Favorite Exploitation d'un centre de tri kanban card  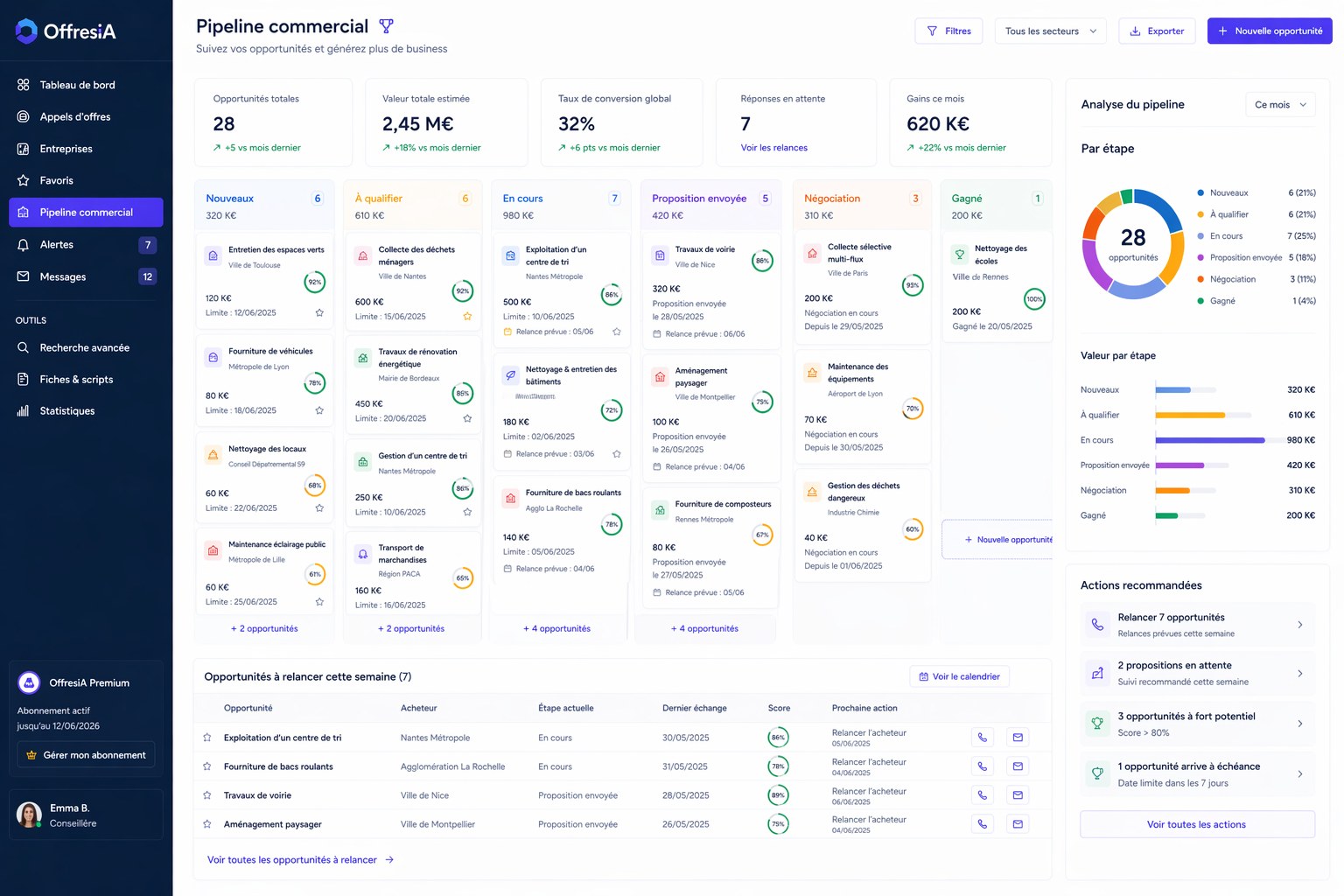[617, 332]
